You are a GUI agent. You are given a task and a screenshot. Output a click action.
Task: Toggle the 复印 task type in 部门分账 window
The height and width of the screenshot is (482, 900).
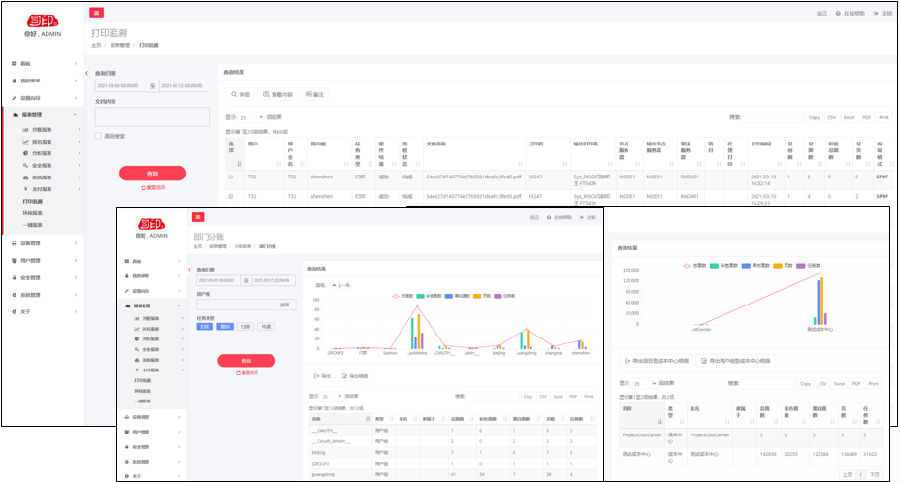coord(225,326)
